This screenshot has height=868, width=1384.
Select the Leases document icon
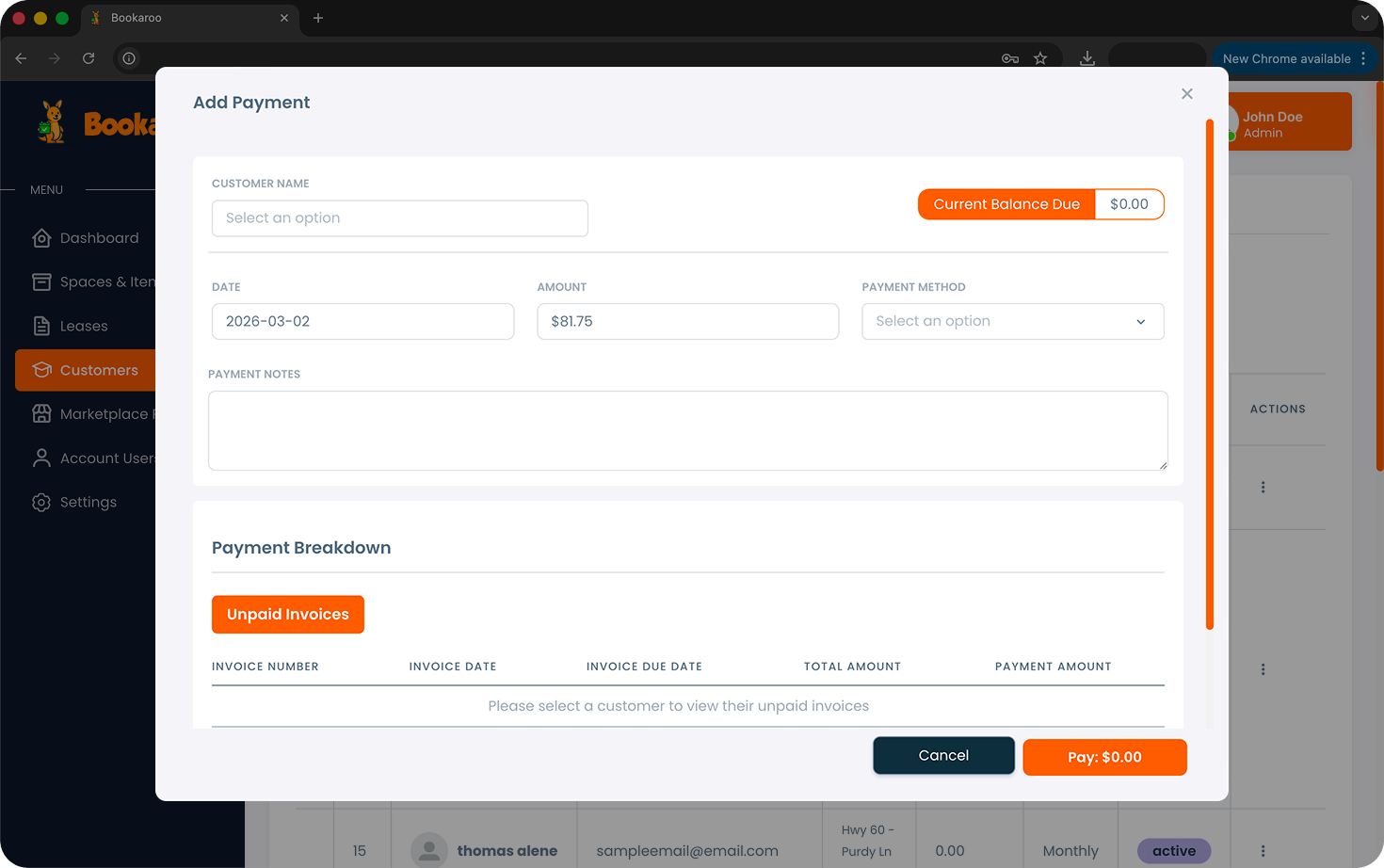(41, 326)
